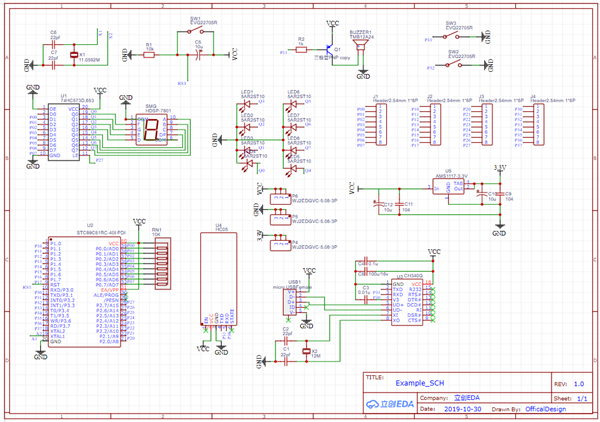Select the U4 HC05 Bluetooth module
Image resolution: width=600 pixels, height=422 pixels.
[x=220, y=277]
